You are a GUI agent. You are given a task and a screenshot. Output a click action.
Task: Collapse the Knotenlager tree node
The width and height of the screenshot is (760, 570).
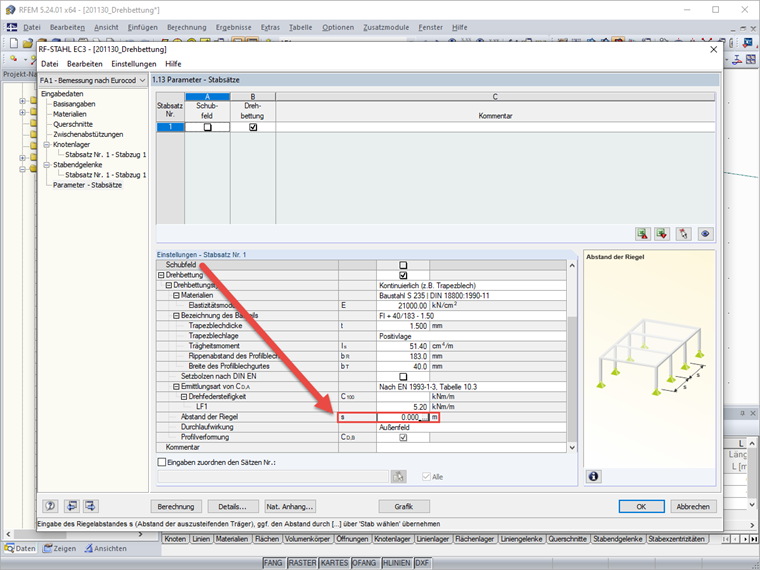pyautogui.click(x=47, y=144)
